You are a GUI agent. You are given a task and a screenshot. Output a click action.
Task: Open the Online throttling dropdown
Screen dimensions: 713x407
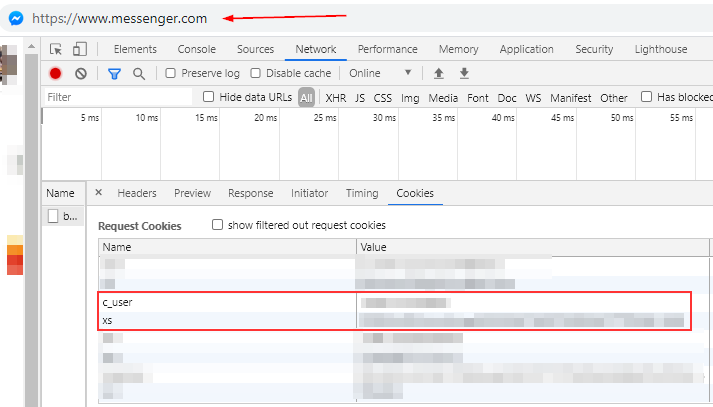click(x=380, y=73)
